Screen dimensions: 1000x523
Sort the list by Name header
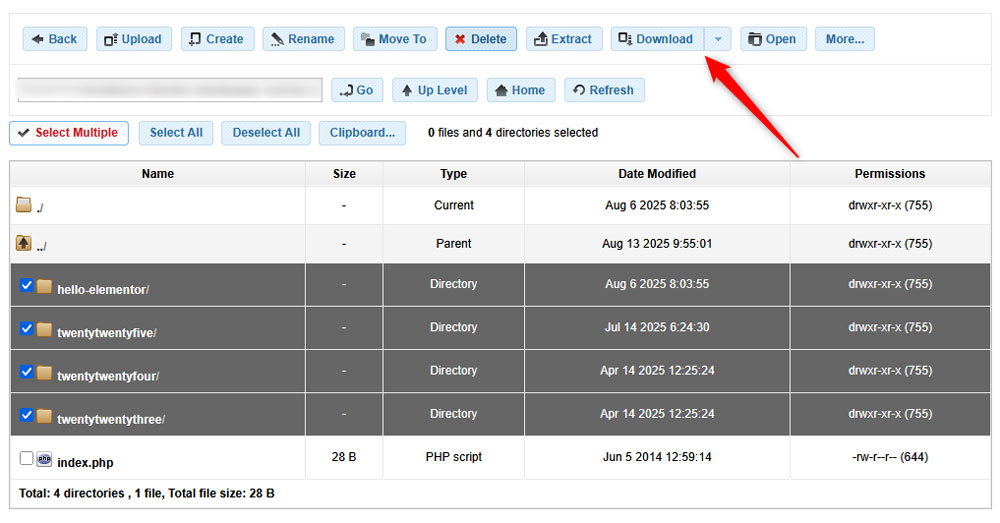[x=158, y=174]
